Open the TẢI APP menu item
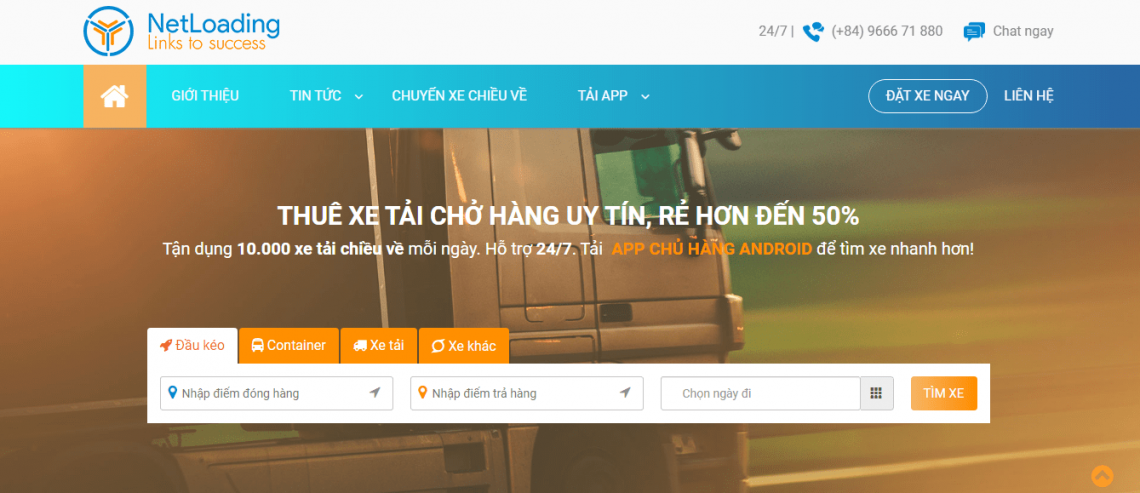The image size is (1140, 493). click(x=603, y=96)
